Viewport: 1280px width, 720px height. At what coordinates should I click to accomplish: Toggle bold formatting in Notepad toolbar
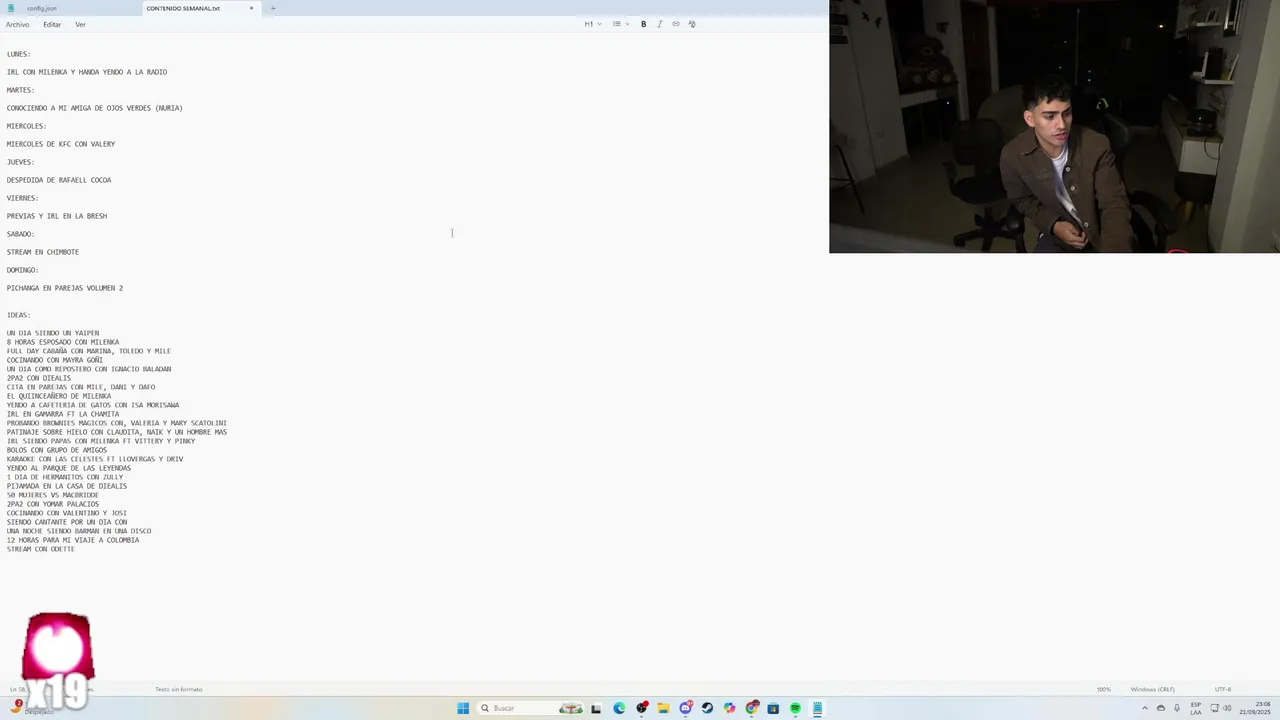click(x=643, y=24)
